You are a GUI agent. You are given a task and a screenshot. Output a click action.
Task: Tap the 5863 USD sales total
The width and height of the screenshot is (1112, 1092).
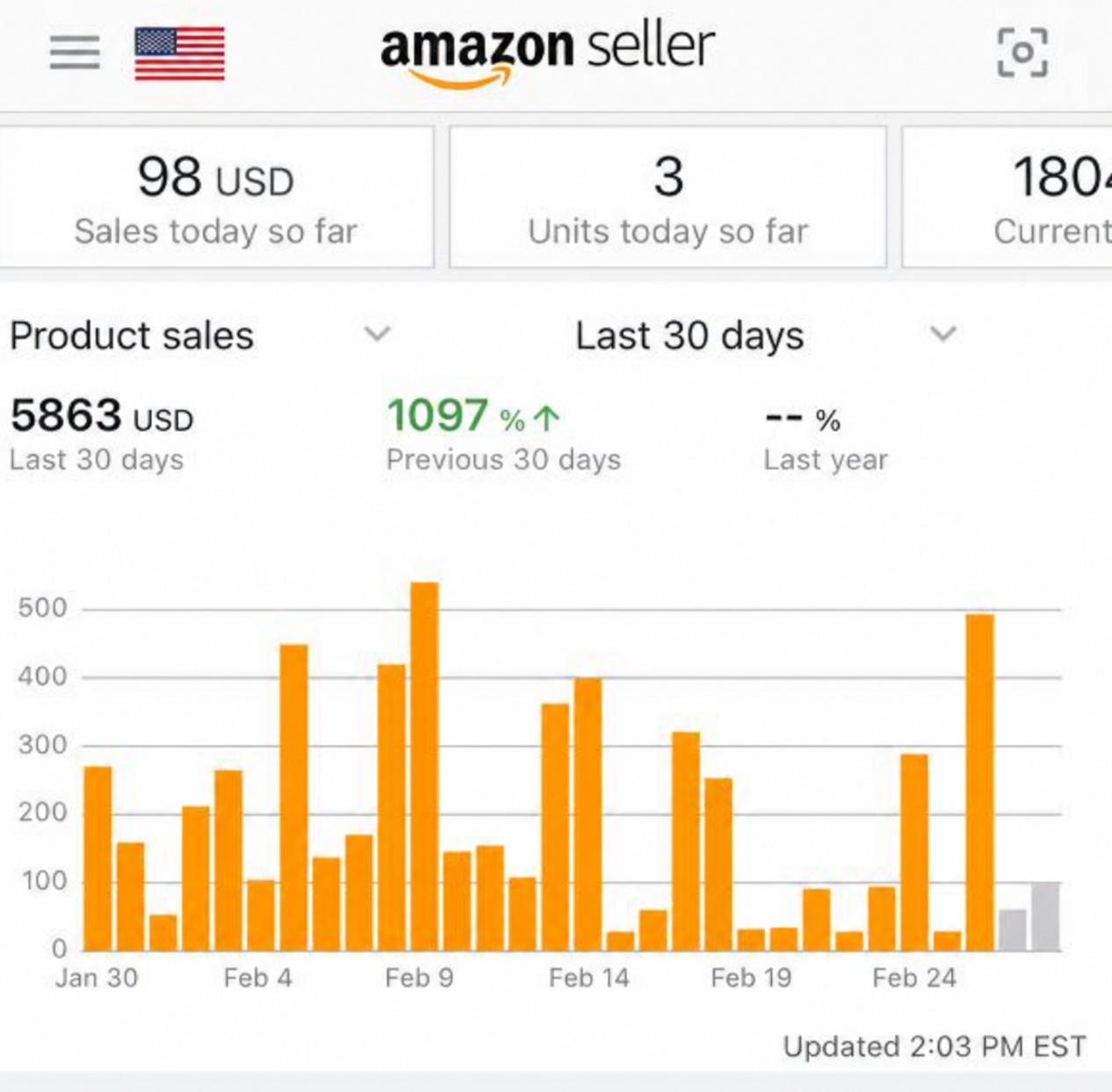point(101,416)
